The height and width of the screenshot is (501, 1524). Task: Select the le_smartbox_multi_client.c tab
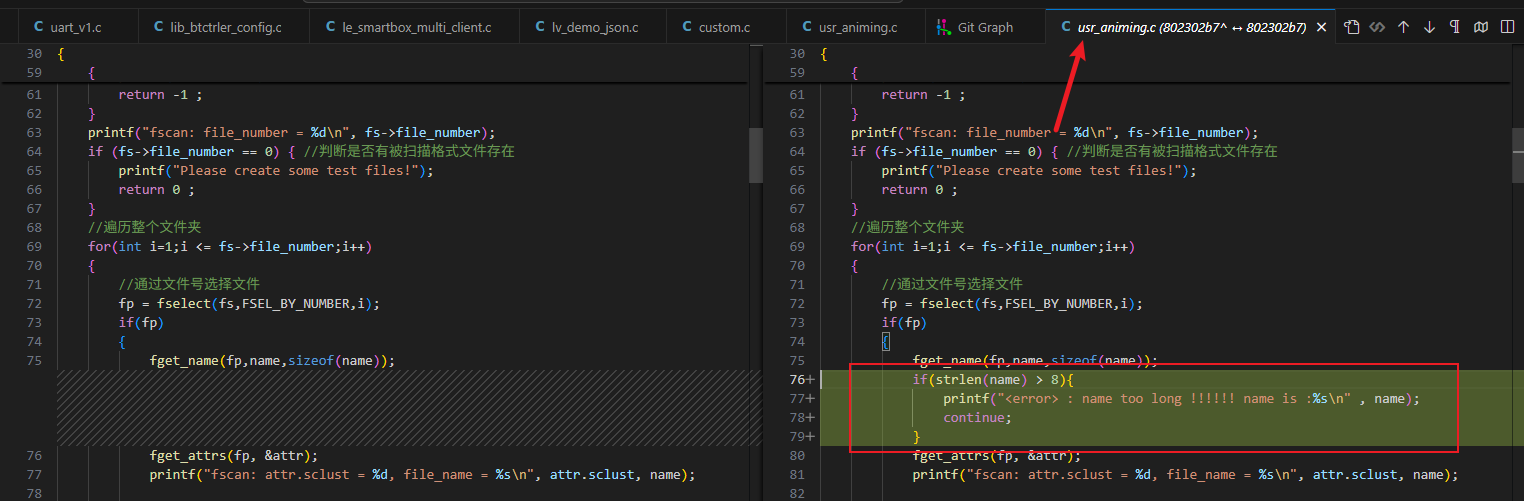[414, 27]
